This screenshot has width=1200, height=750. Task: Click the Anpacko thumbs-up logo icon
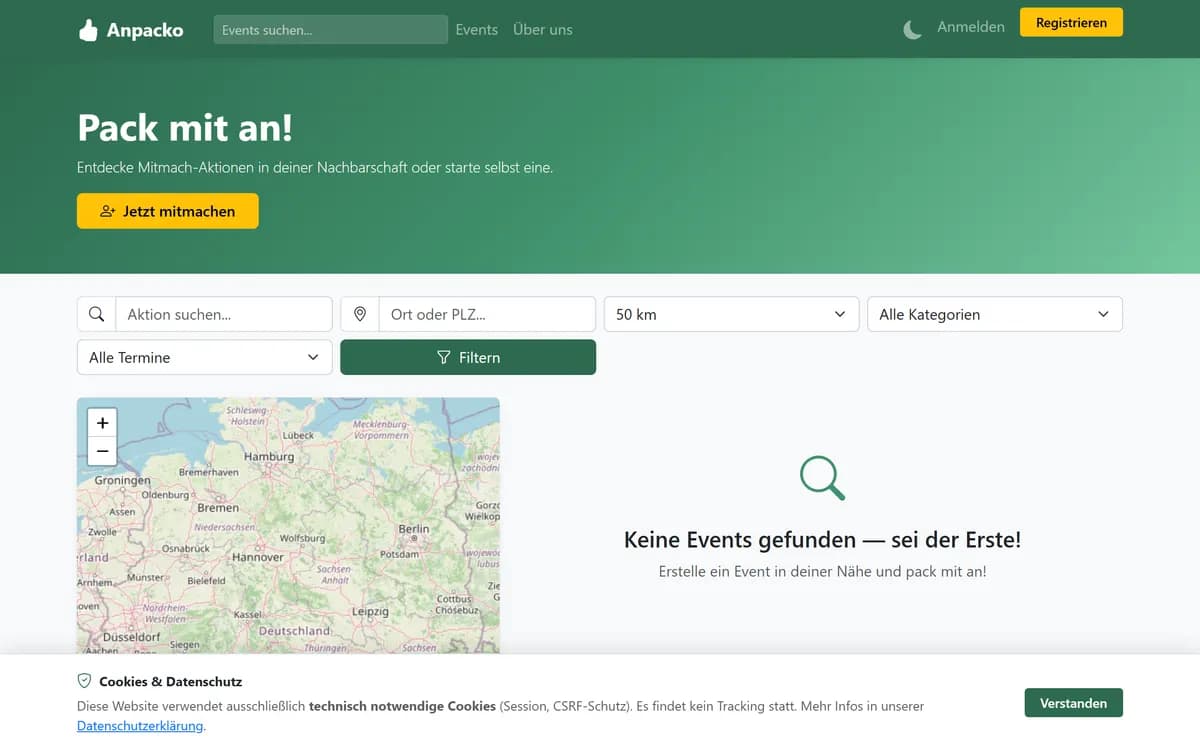[x=88, y=30]
